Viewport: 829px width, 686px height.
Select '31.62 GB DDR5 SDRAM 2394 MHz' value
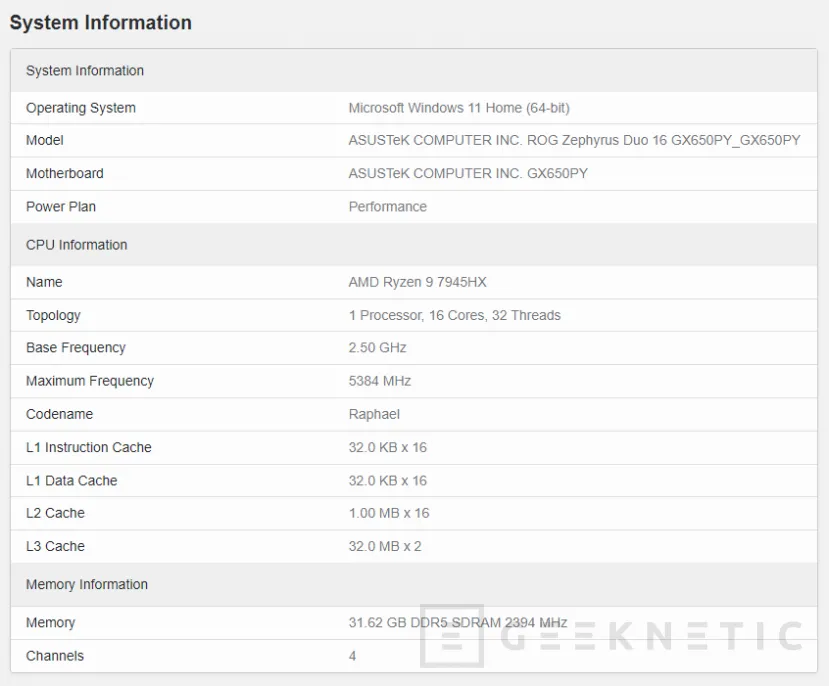(x=458, y=623)
